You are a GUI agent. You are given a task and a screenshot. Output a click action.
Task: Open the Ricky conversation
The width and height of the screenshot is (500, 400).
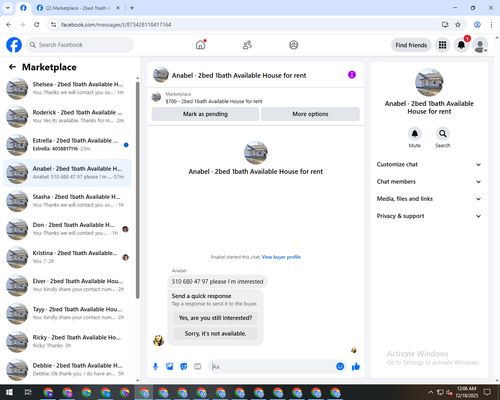coord(68,341)
